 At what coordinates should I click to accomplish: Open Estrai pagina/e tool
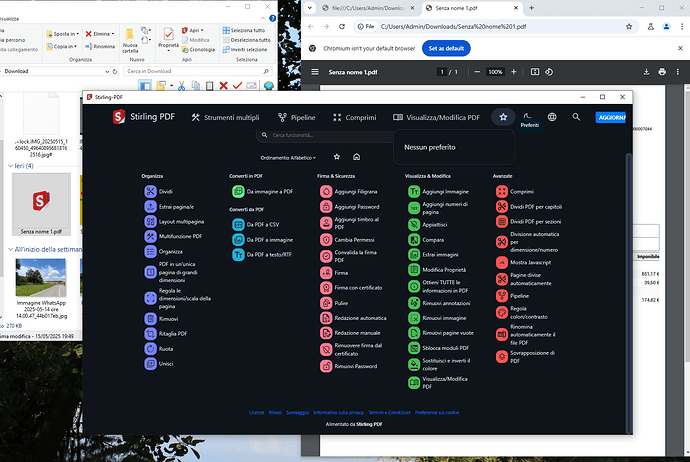(169, 206)
